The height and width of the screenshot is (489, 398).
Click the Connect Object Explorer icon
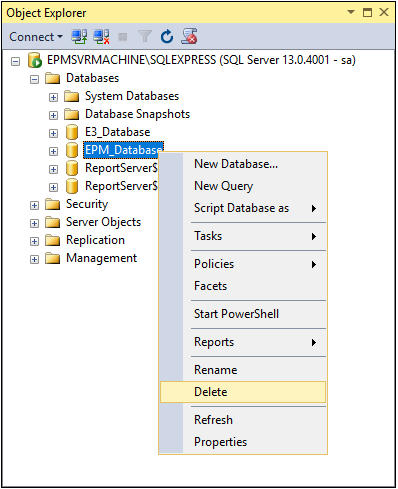[79, 36]
